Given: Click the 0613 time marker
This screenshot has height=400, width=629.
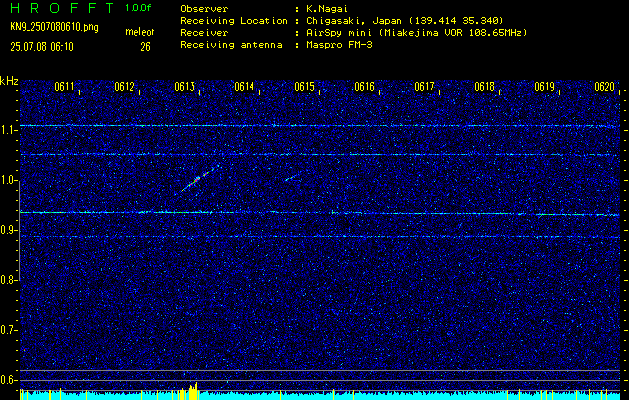Looking at the screenshot, I should (185, 87).
